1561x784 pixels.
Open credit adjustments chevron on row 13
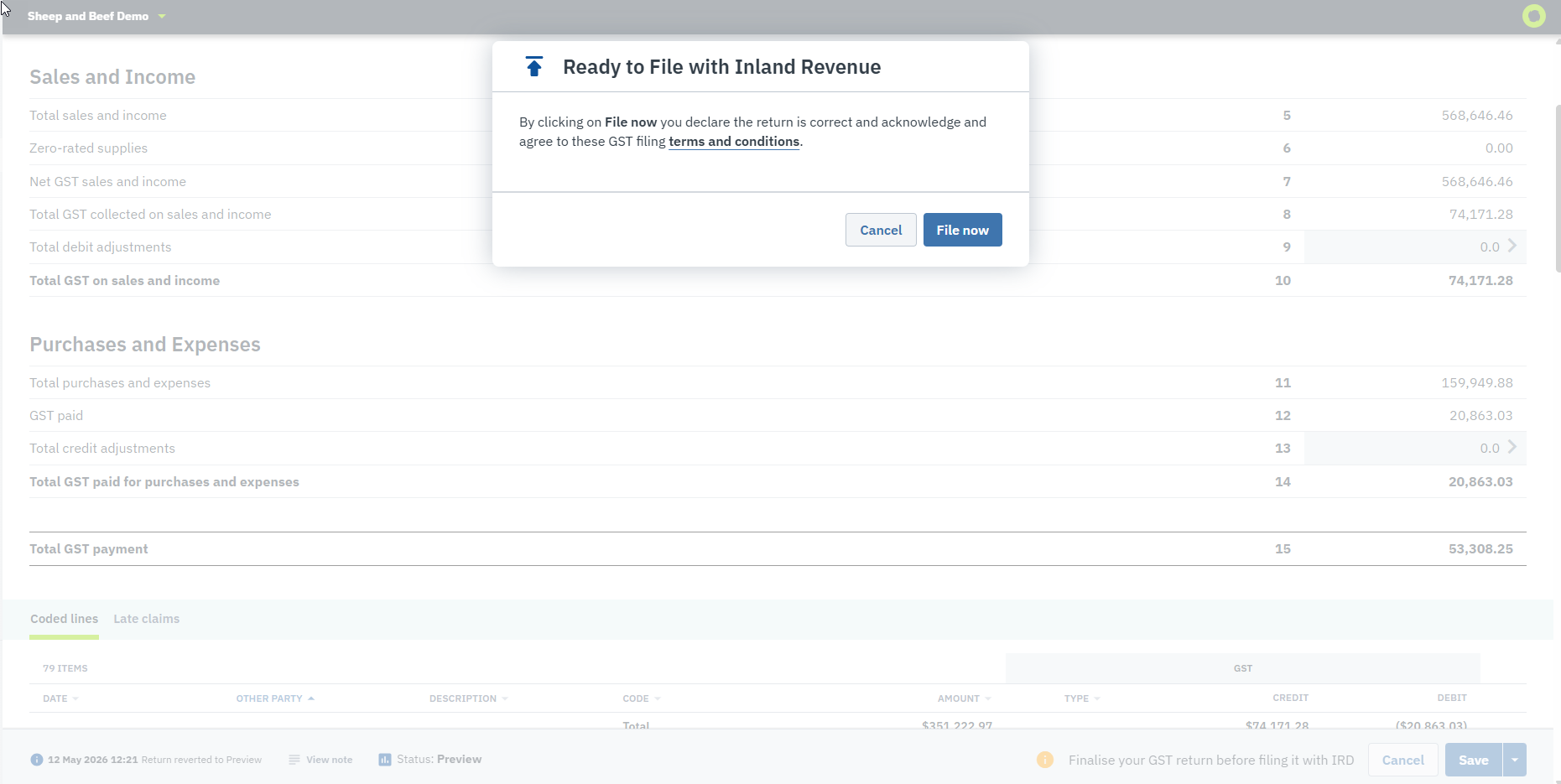point(1512,447)
